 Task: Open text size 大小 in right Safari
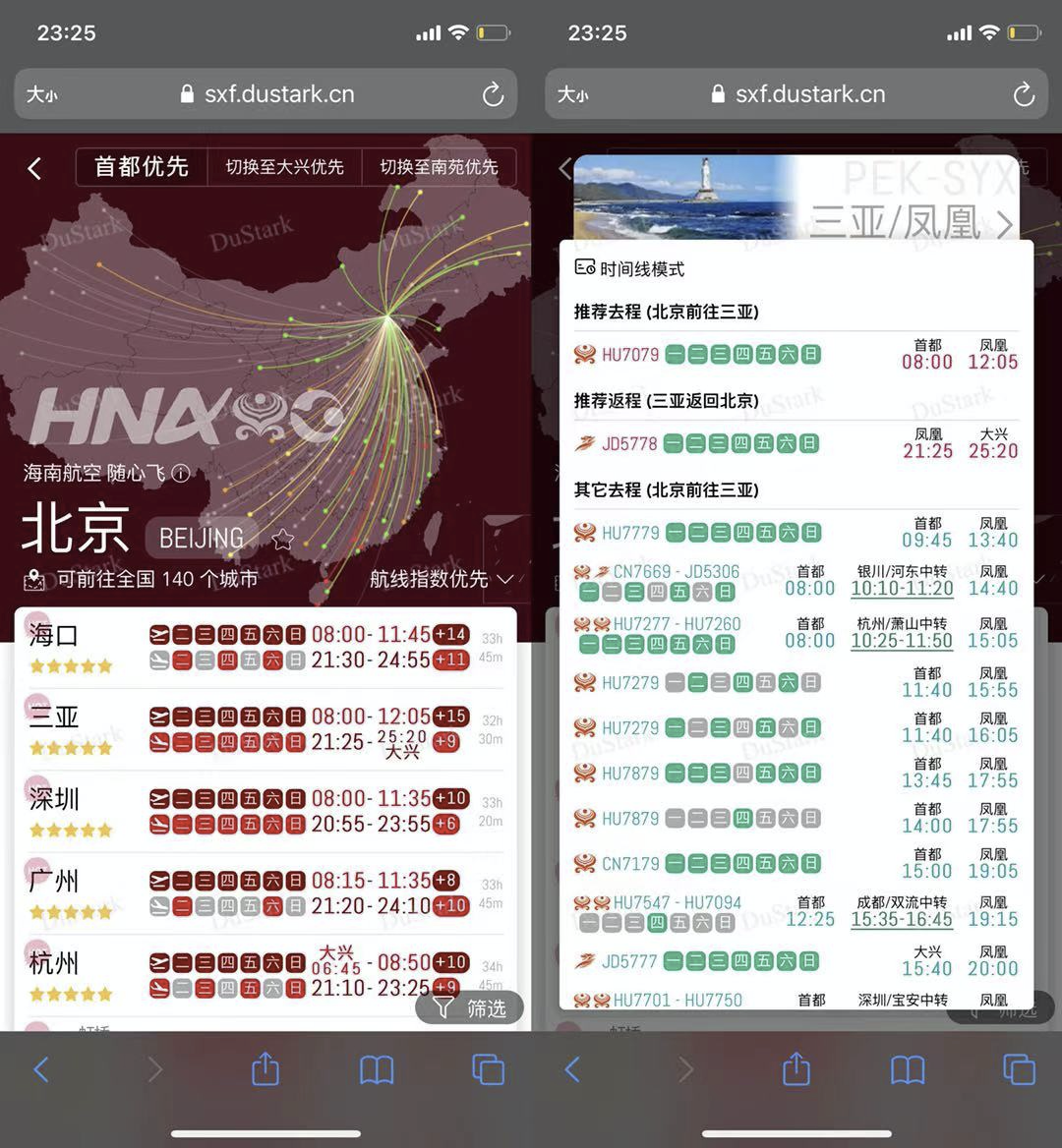pos(572,94)
